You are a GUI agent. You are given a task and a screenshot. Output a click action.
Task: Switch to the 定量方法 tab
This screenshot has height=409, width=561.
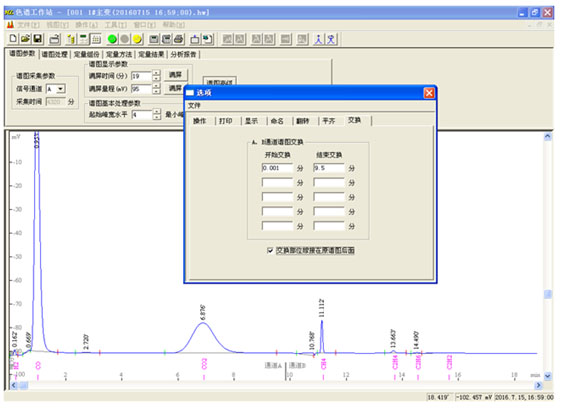click(x=119, y=54)
